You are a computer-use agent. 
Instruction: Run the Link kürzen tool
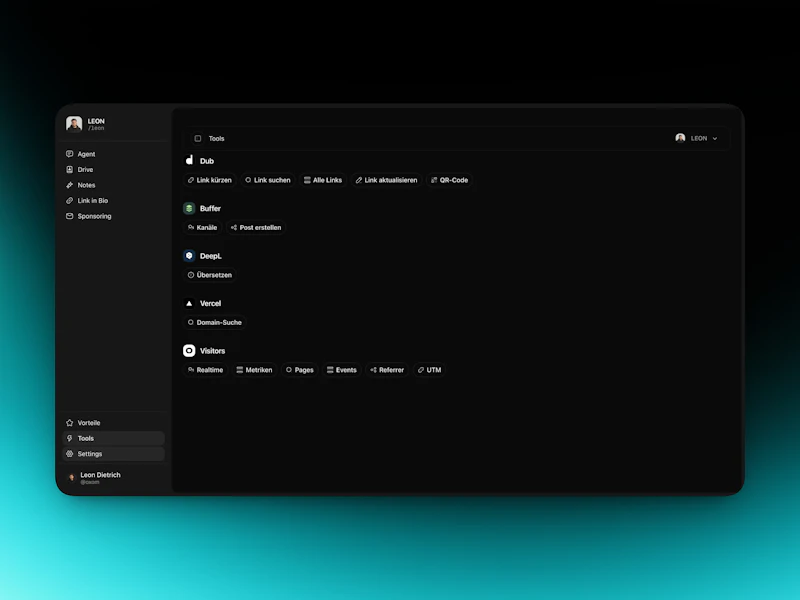[210, 180]
